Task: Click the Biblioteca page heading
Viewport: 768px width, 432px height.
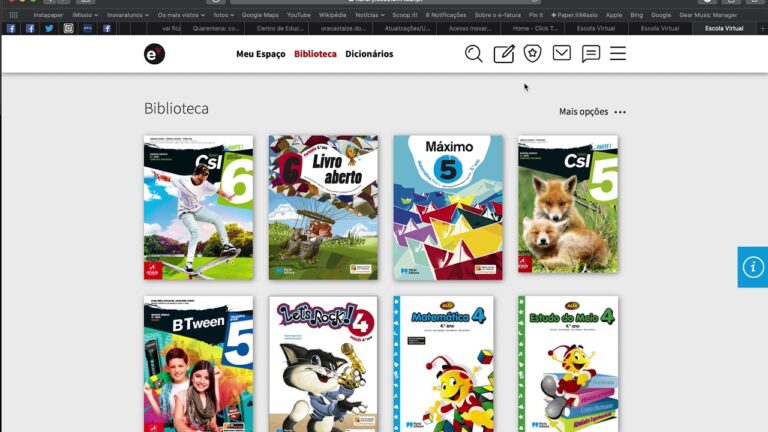Action: click(176, 108)
